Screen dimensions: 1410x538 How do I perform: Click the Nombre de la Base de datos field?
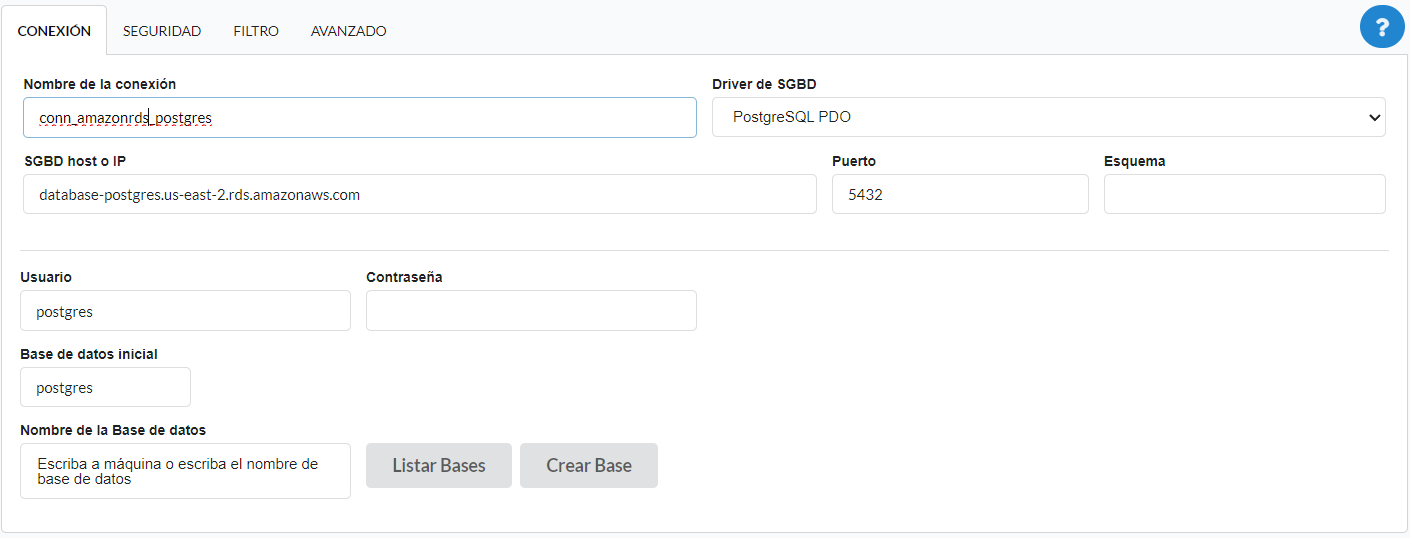click(185, 471)
